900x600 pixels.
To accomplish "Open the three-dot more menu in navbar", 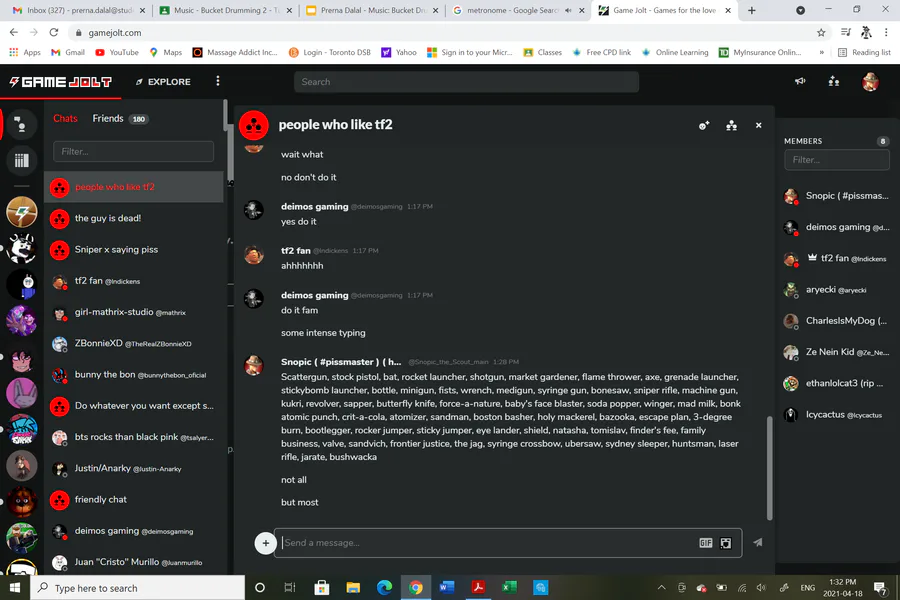I will (218, 81).
